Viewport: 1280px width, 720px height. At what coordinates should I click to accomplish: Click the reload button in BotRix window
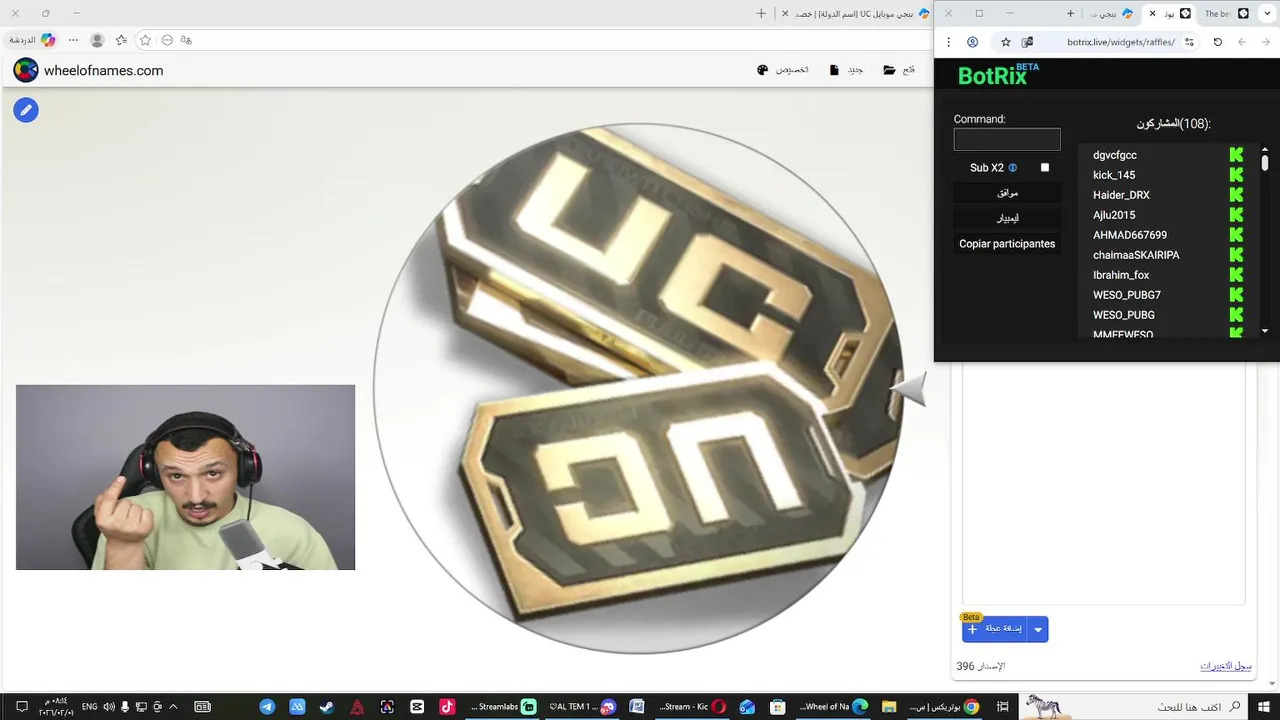1217,42
